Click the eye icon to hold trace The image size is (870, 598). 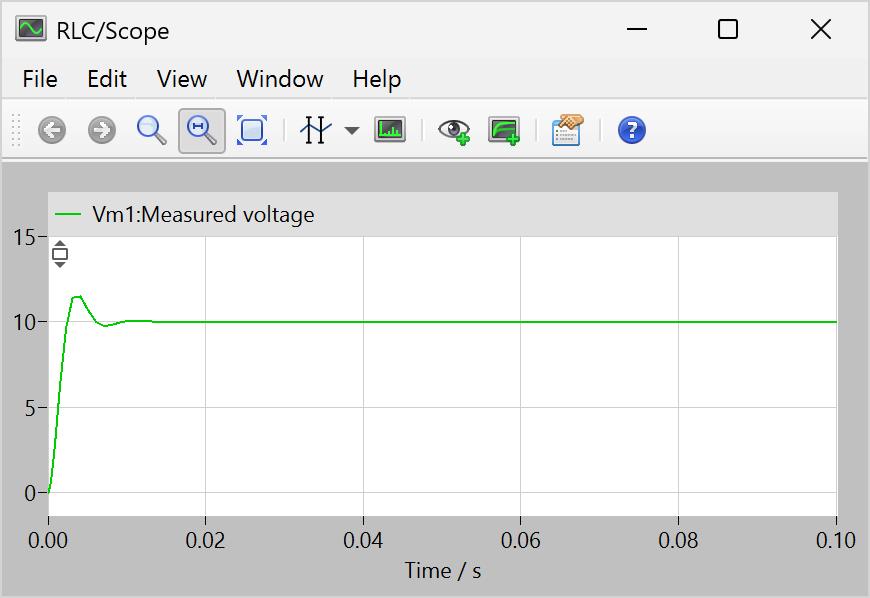454,130
